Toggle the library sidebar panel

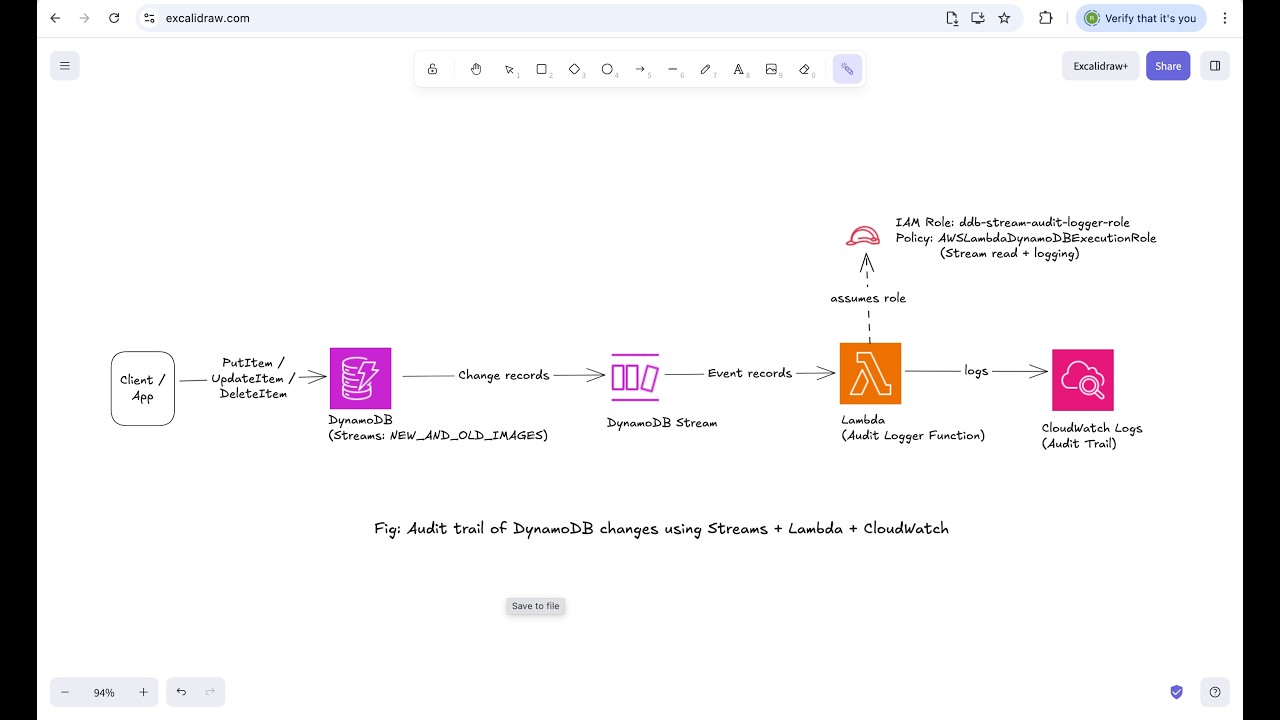tap(1215, 66)
